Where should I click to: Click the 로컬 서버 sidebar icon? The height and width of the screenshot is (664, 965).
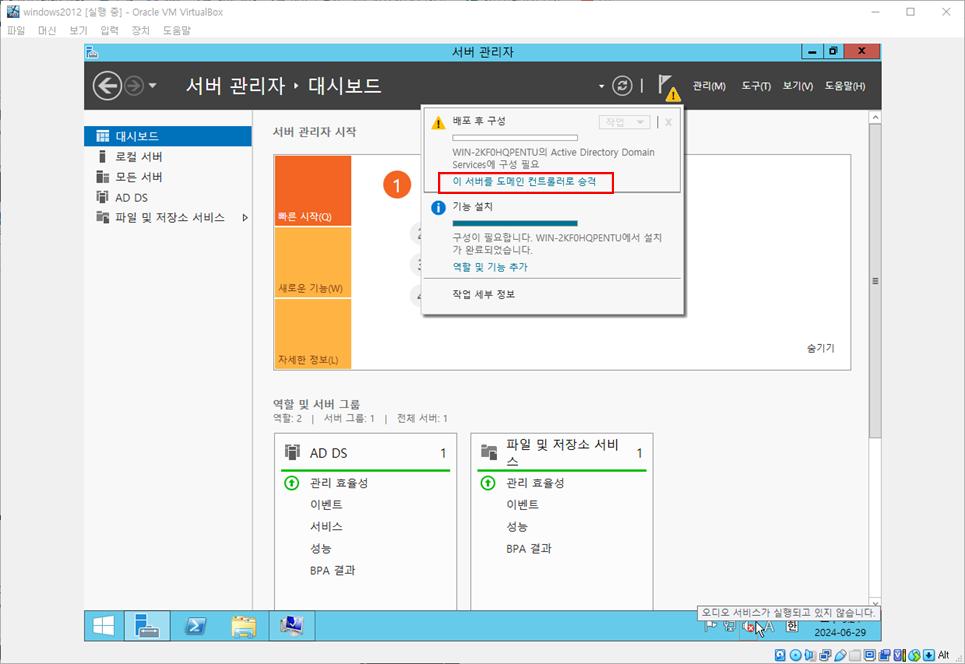pyautogui.click(x=103, y=156)
